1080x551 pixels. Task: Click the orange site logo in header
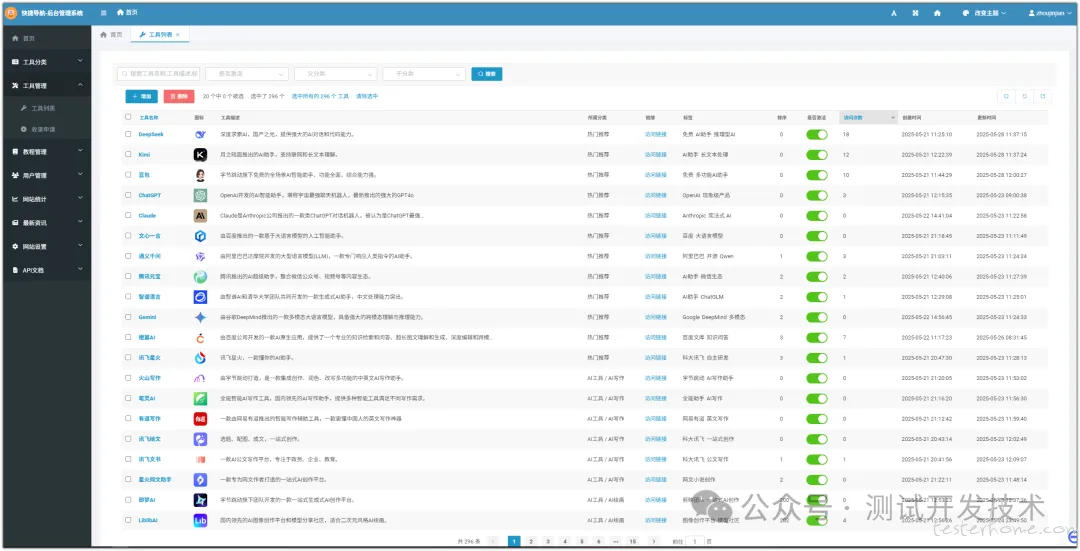point(11,13)
